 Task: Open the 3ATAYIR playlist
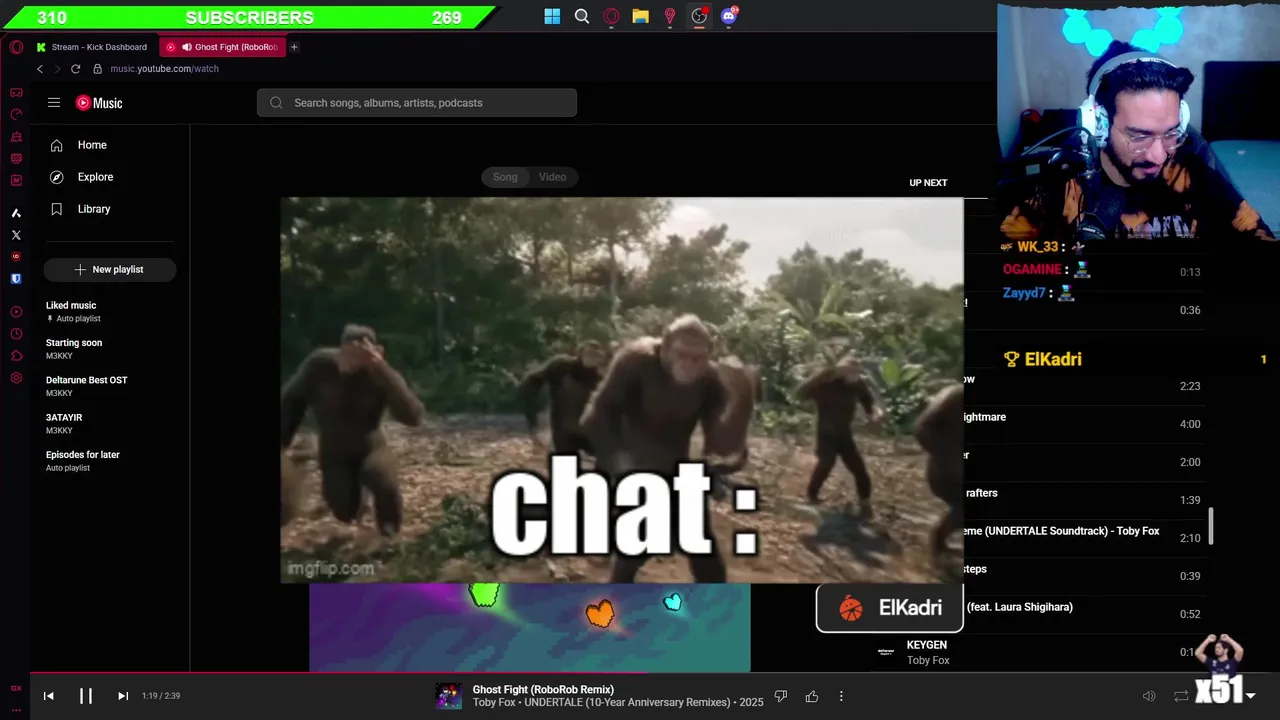coord(110,423)
